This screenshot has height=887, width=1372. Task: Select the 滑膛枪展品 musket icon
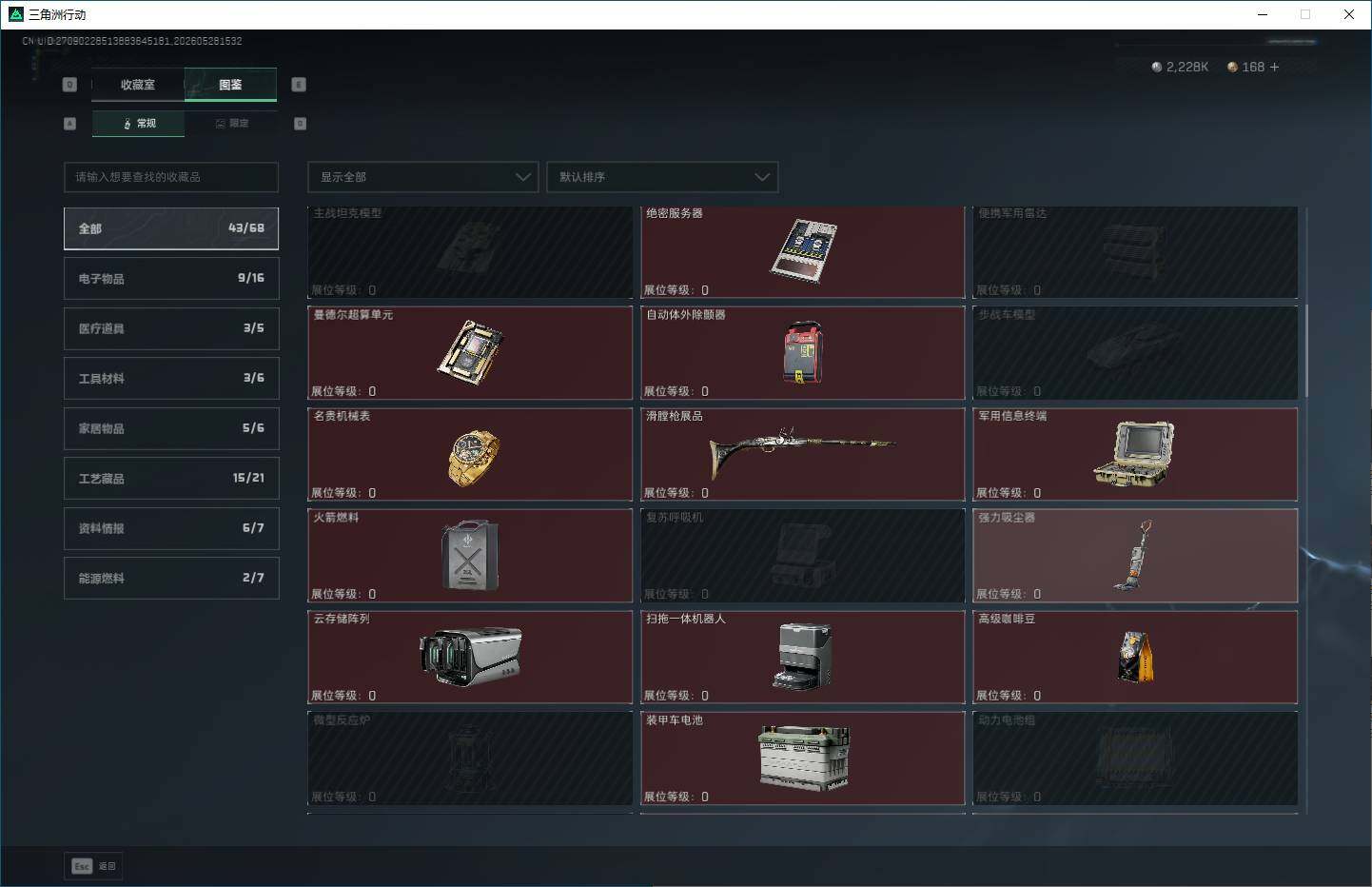coord(801,451)
